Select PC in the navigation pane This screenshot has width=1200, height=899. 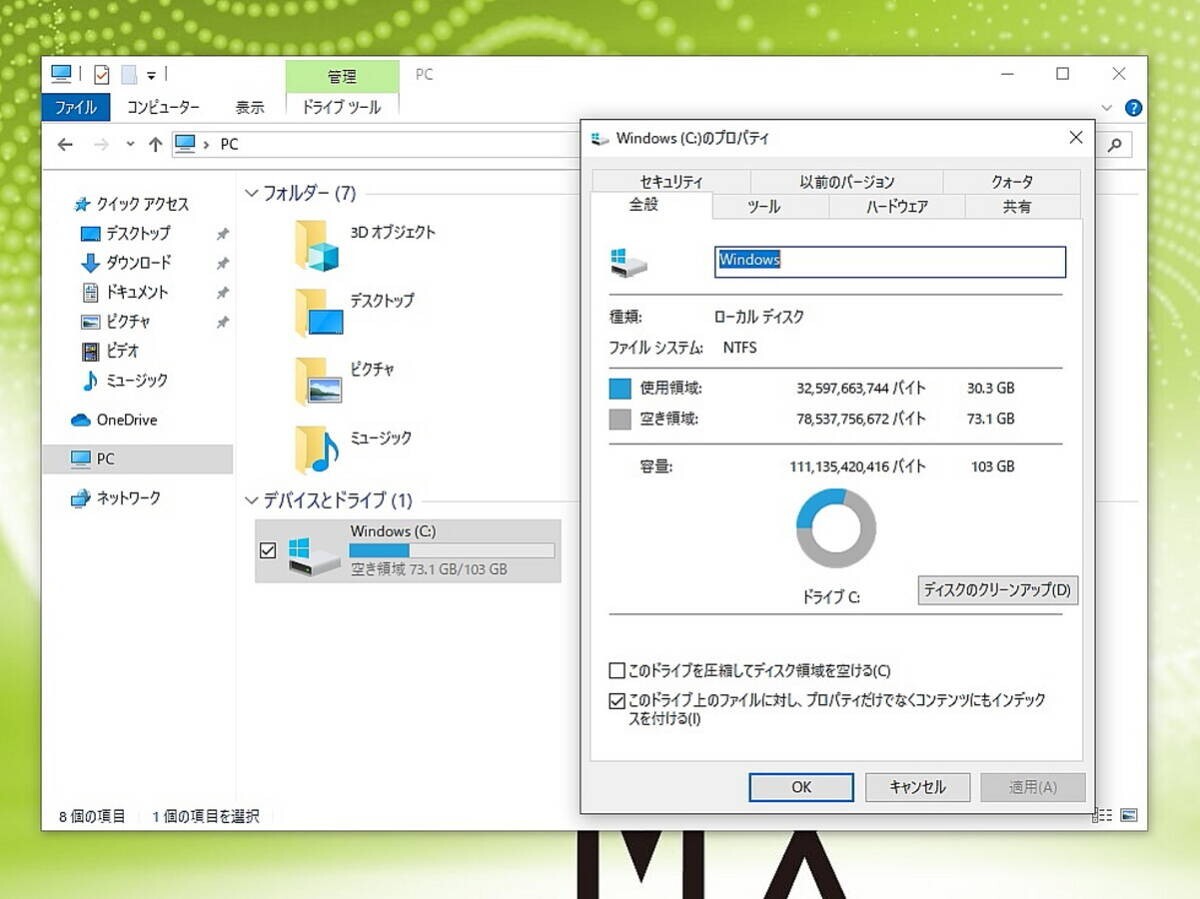[x=138, y=459]
